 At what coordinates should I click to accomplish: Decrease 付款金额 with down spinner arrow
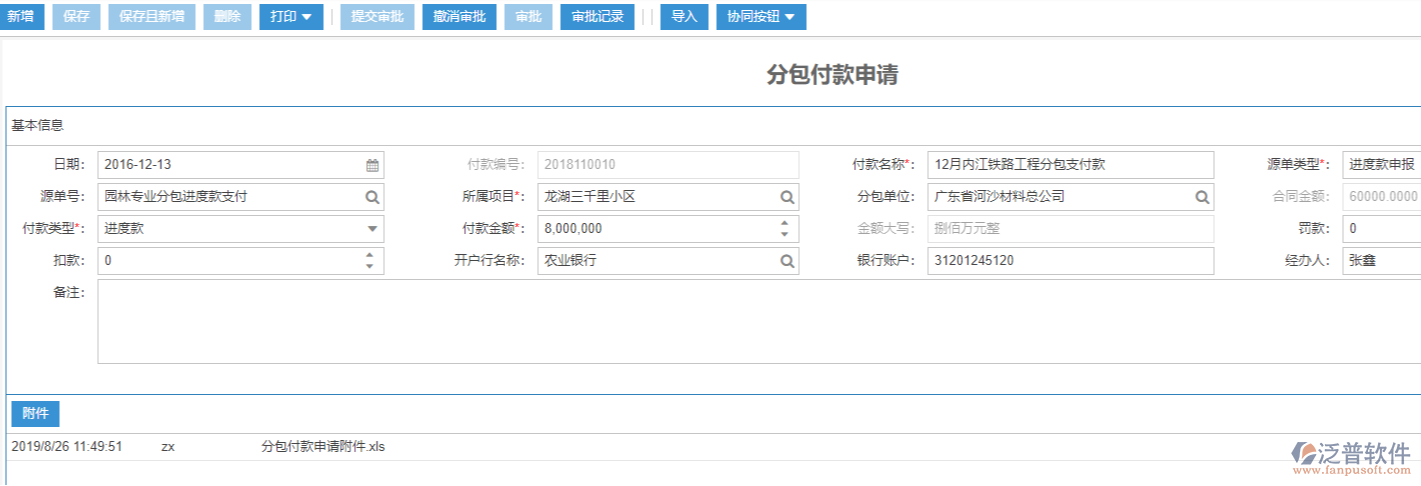[785, 235]
